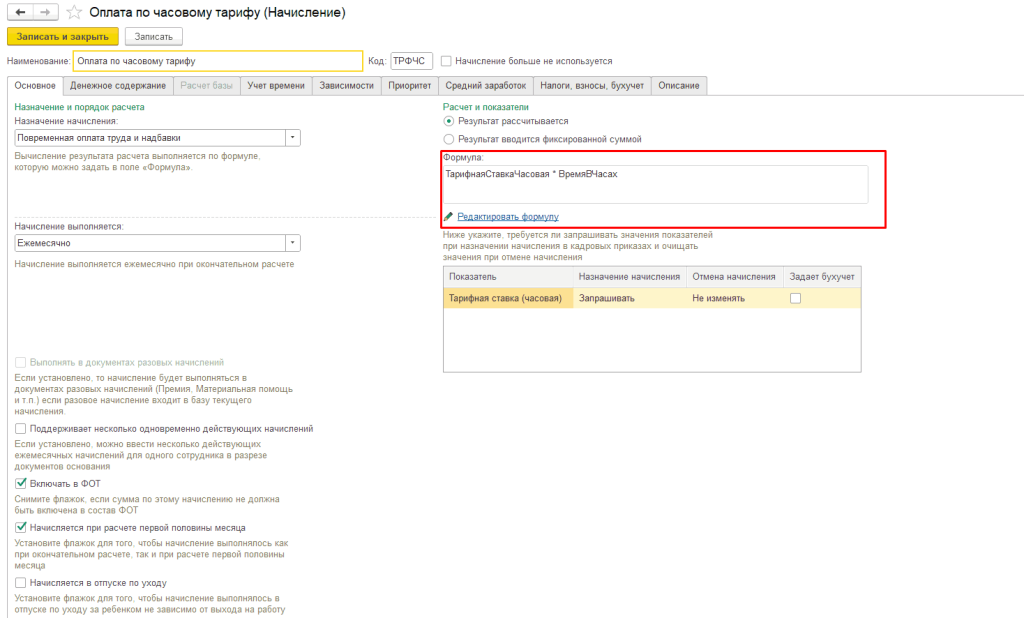Image resolution: width=1024 pixels, height=618 pixels.
Task: Click the 'Наименование' text field
Action: point(217,61)
